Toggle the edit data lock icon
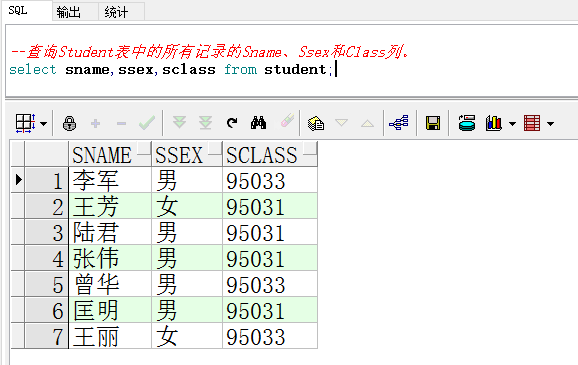The width and height of the screenshot is (578, 365). click(69, 123)
